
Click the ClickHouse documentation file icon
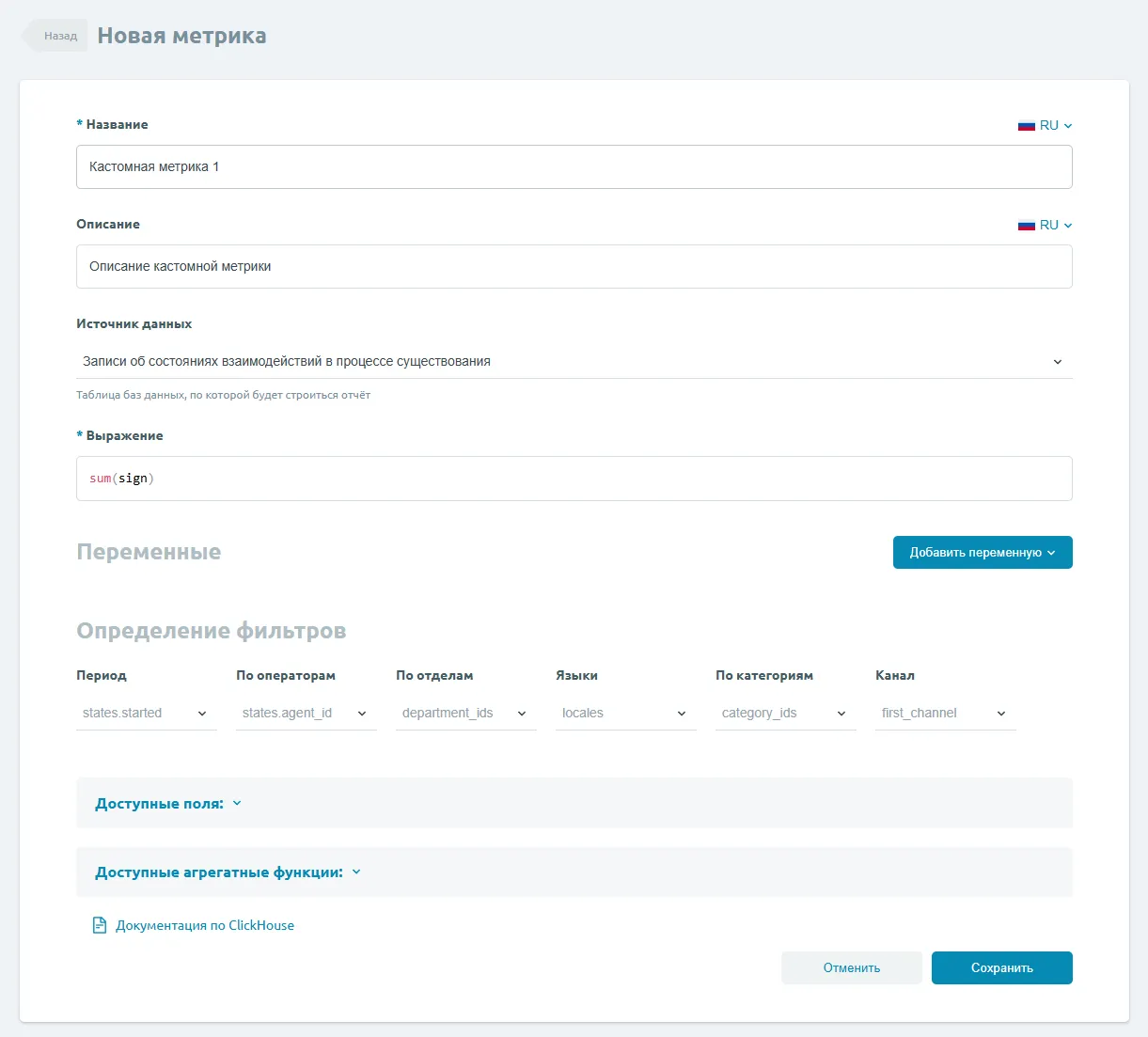pos(100,925)
